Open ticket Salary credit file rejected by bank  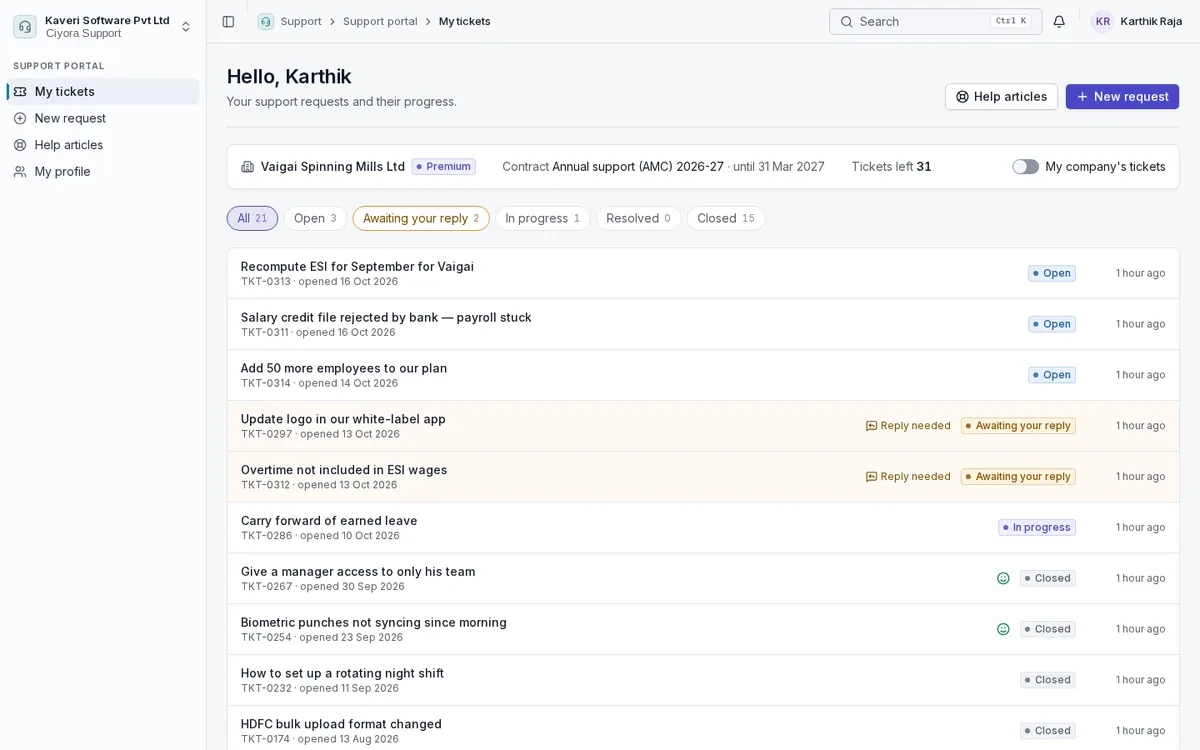tap(703, 325)
